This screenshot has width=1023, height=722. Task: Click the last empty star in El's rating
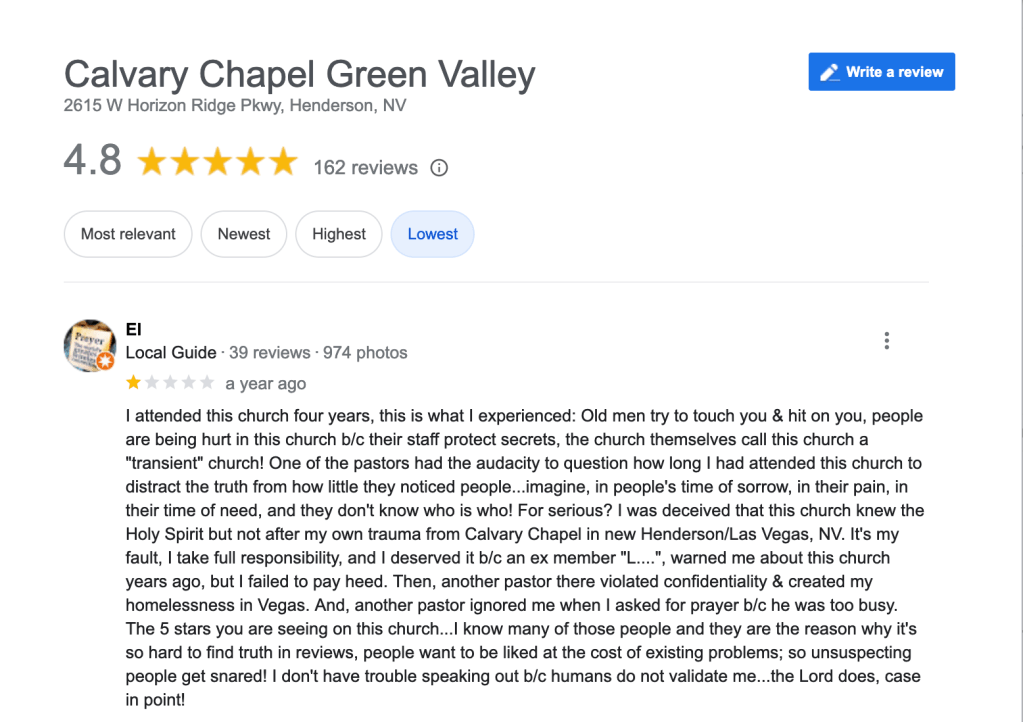(x=207, y=383)
